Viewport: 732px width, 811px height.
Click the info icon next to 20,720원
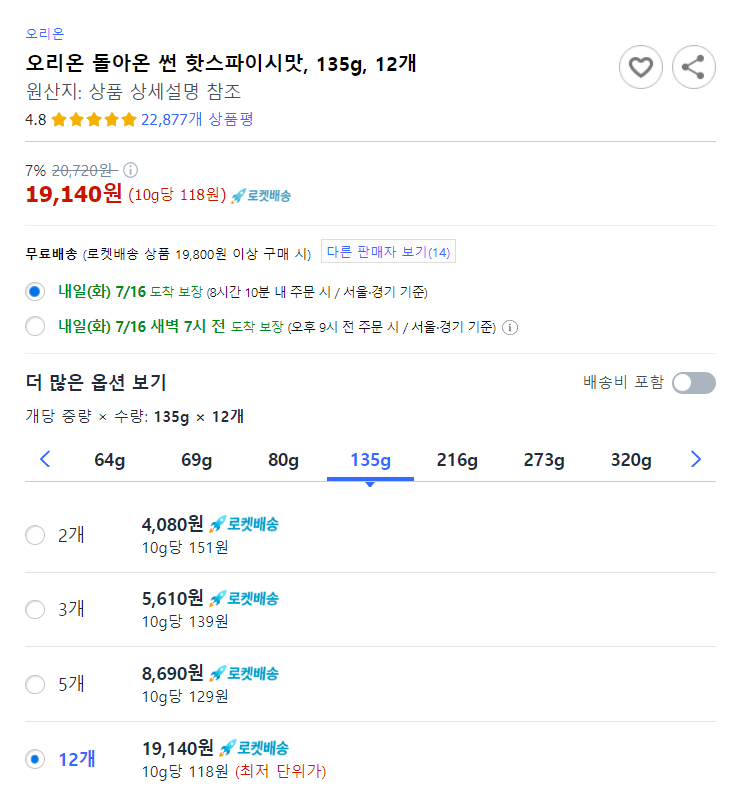130,170
